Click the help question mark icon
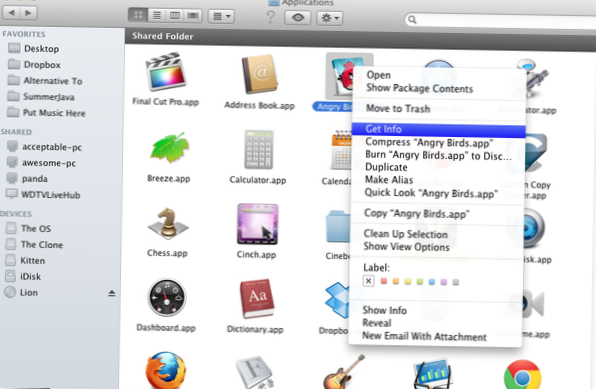 270,16
